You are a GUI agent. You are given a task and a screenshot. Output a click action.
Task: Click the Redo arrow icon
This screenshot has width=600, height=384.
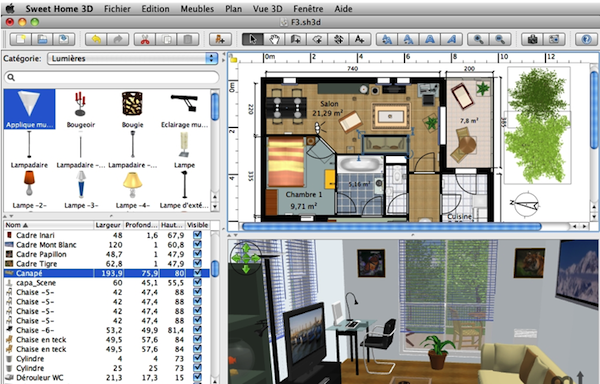pyautogui.click(x=118, y=39)
